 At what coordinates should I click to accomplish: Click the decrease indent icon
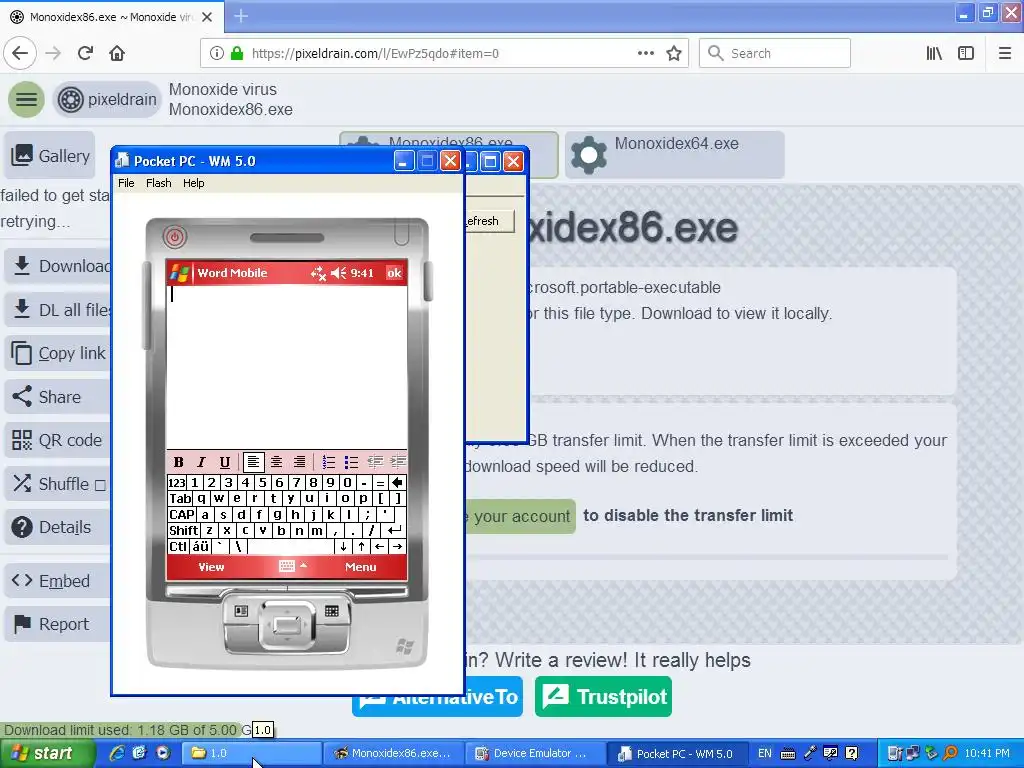tap(375, 462)
